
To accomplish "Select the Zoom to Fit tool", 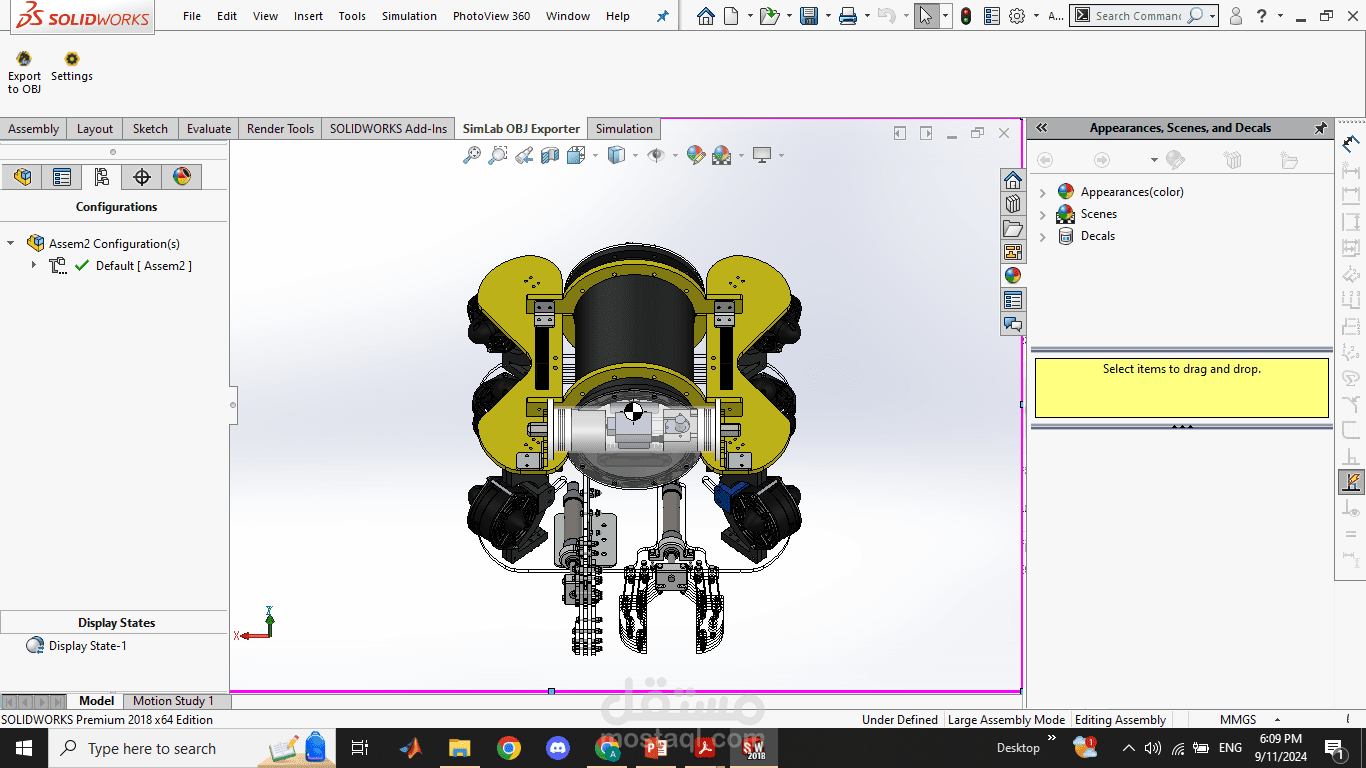I will click(472, 155).
